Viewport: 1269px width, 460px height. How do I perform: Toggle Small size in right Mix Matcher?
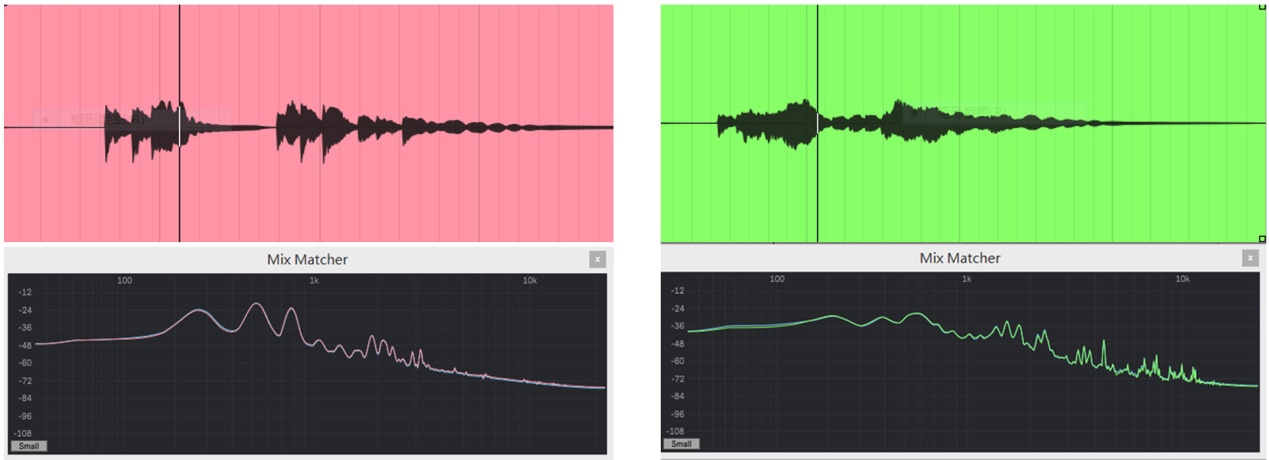pyautogui.click(x=681, y=443)
